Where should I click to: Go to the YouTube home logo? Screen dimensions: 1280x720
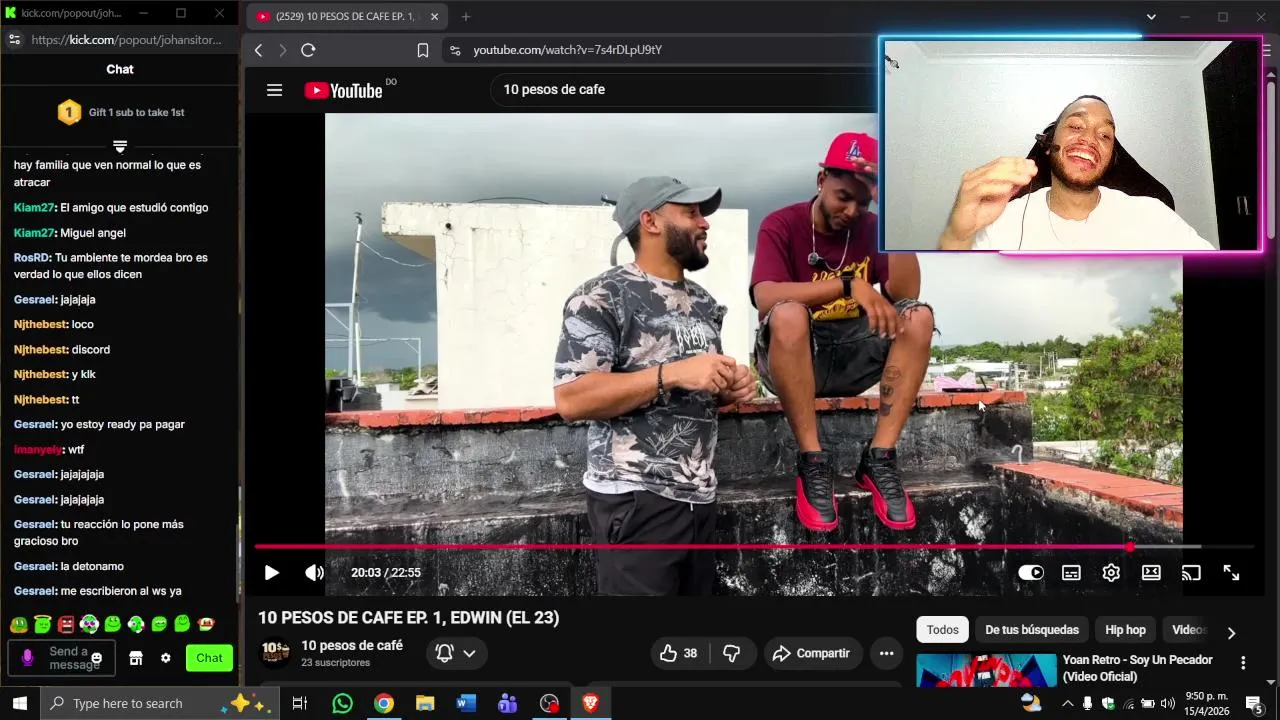(x=343, y=90)
